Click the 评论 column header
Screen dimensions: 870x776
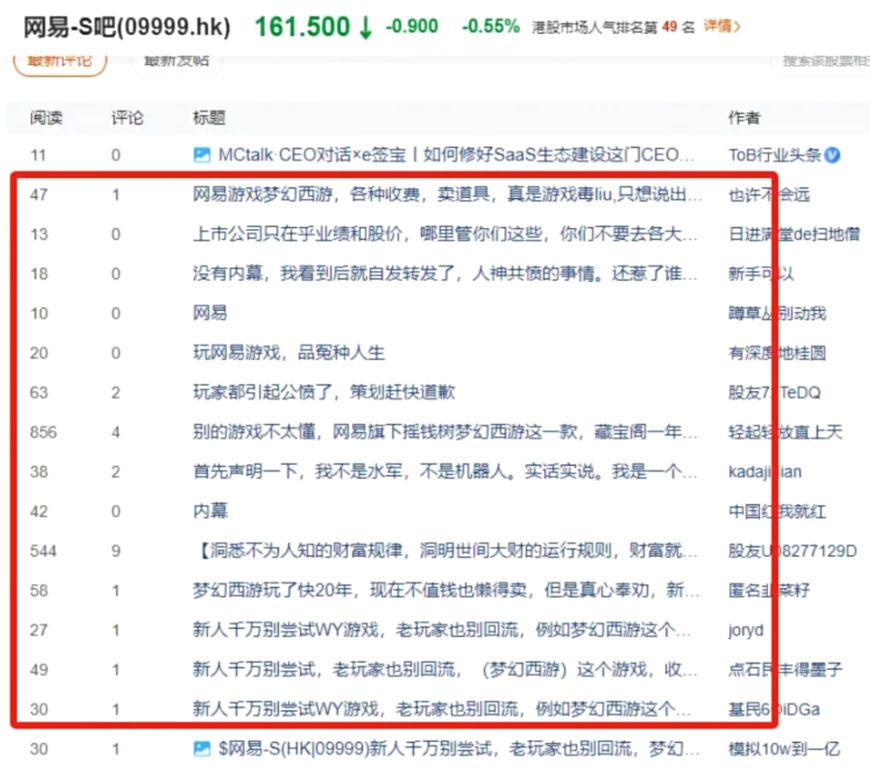(127, 118)
